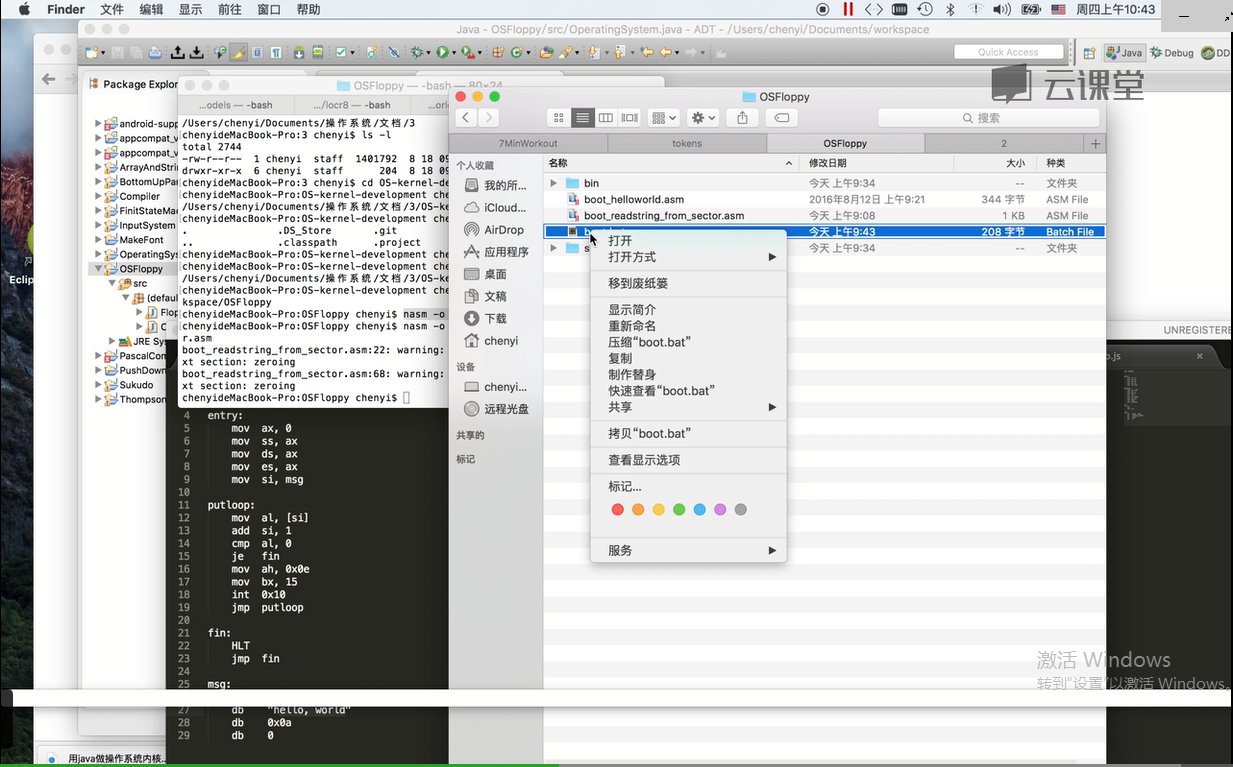The height and width of the screenshot is (767, 1233).
Task: Open the arrange-by grouping dropdown
Action: tap(663, 118)
